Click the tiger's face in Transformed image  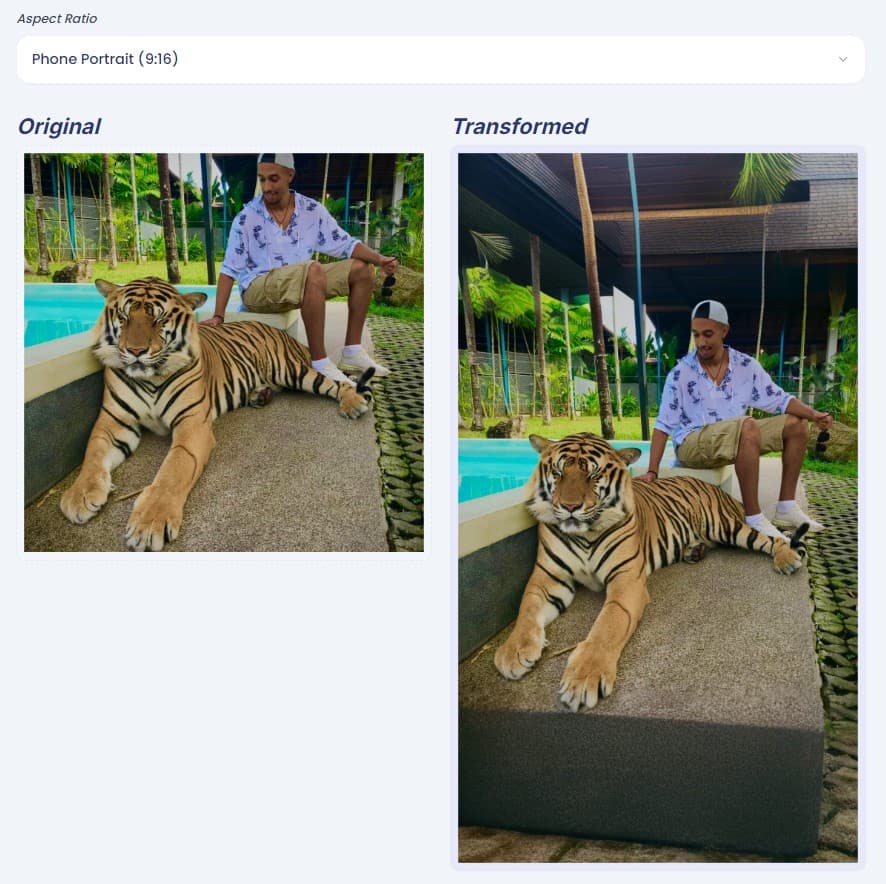573,489
